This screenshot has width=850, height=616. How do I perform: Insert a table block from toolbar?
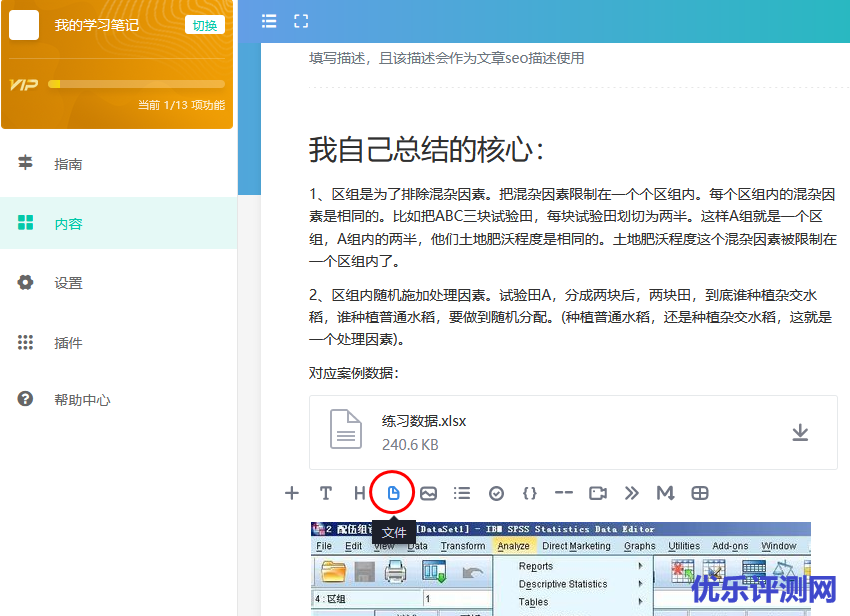pos(700,493)
